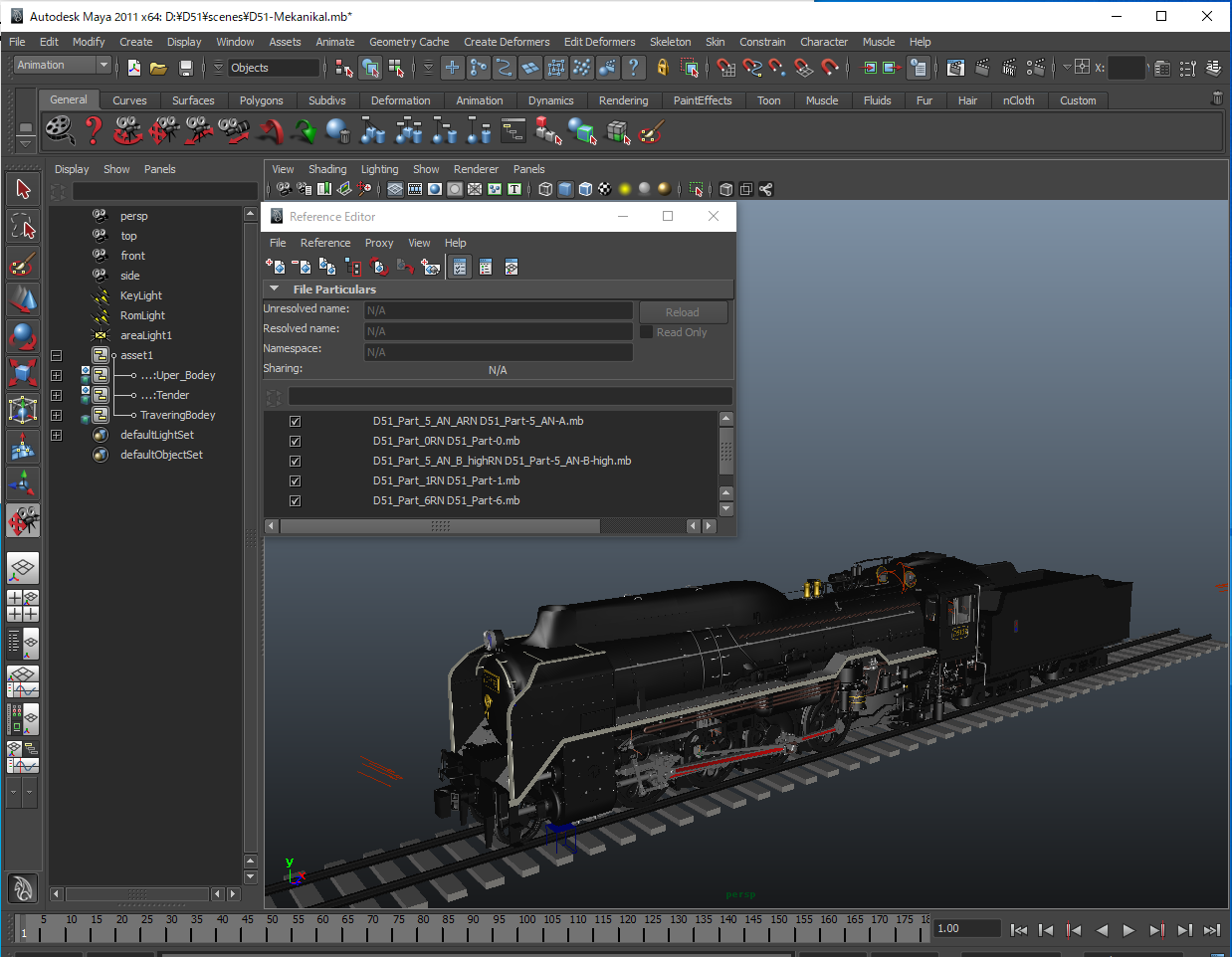The image size is (1232, 957).
Task: Create a new scene from status line
Action: (134, 68)
